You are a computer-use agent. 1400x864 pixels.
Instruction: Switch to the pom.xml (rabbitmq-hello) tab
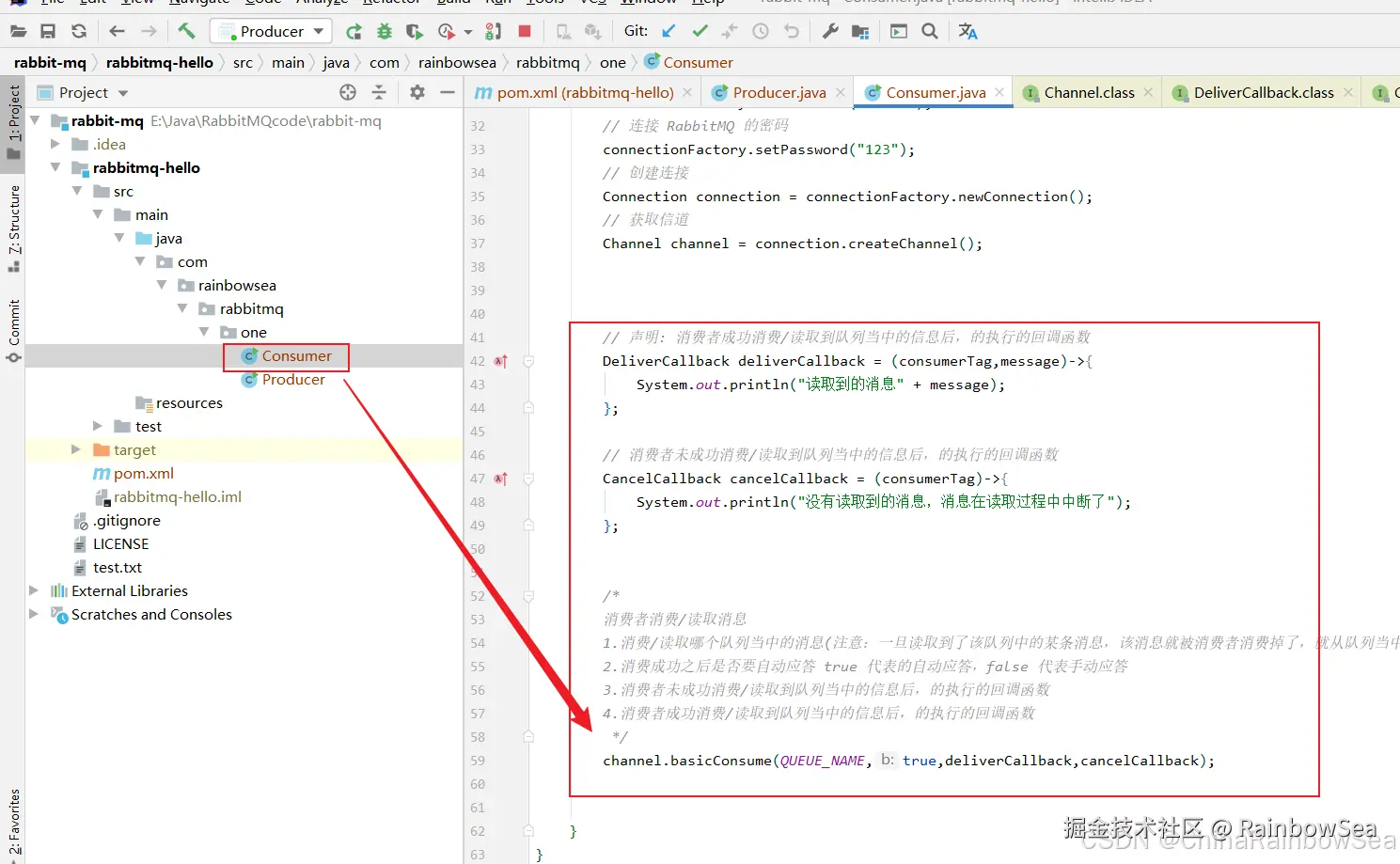(x=585, y=92)
